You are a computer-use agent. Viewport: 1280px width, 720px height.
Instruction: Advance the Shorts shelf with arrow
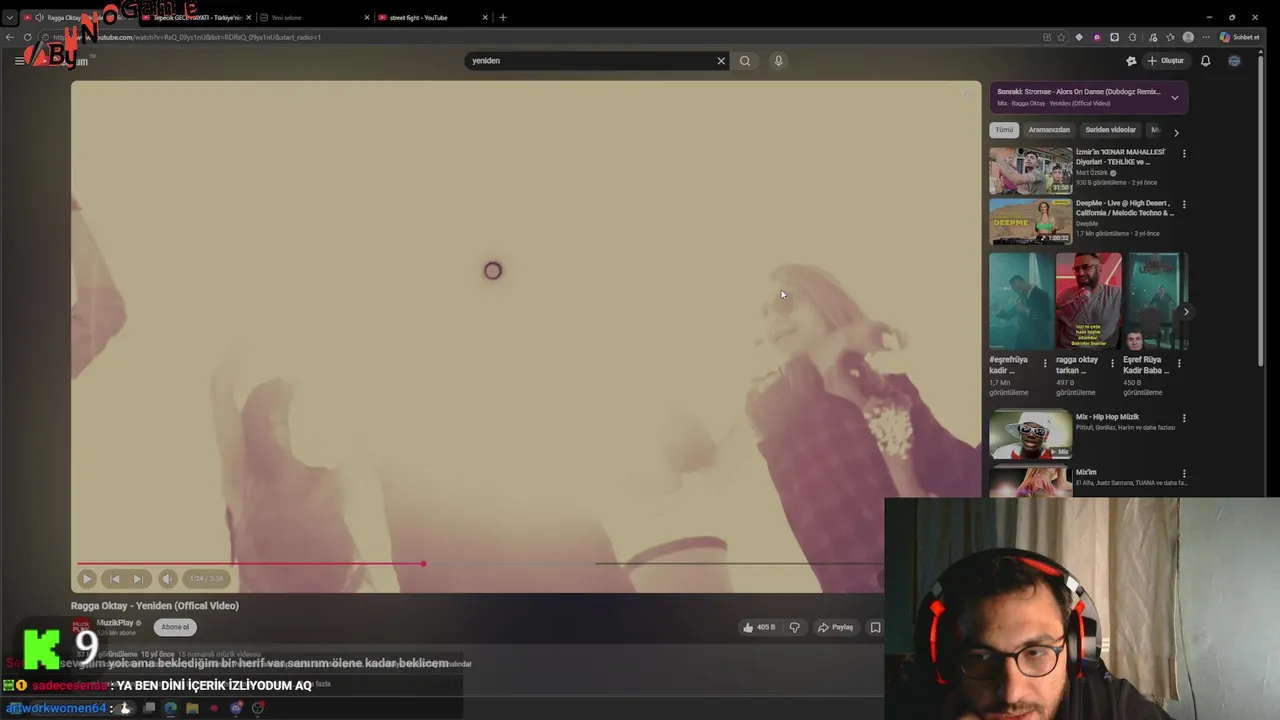(x=1186, y=312)
